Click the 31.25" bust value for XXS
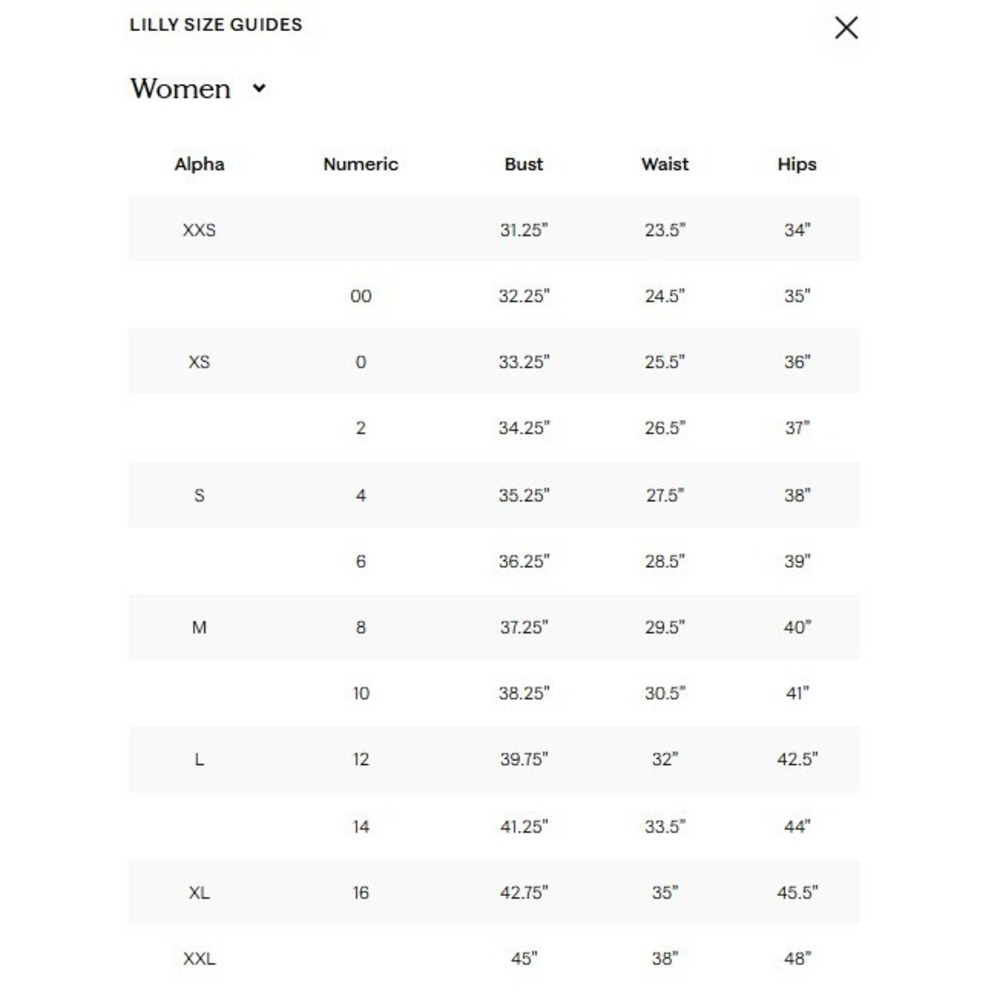The height and width of the screenshot is (1000, 1000). 524,230
